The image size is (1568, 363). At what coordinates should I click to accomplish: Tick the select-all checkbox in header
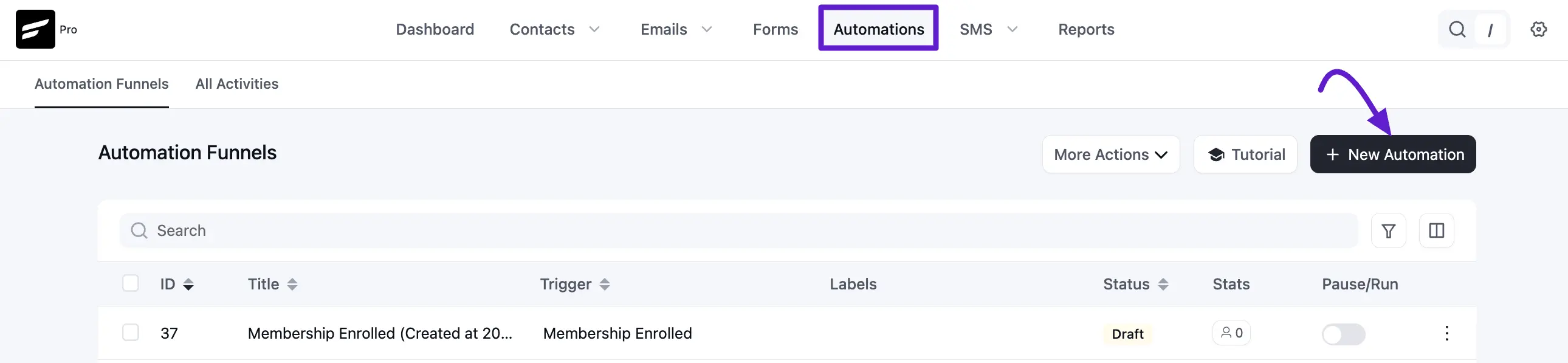coord(130,283)
